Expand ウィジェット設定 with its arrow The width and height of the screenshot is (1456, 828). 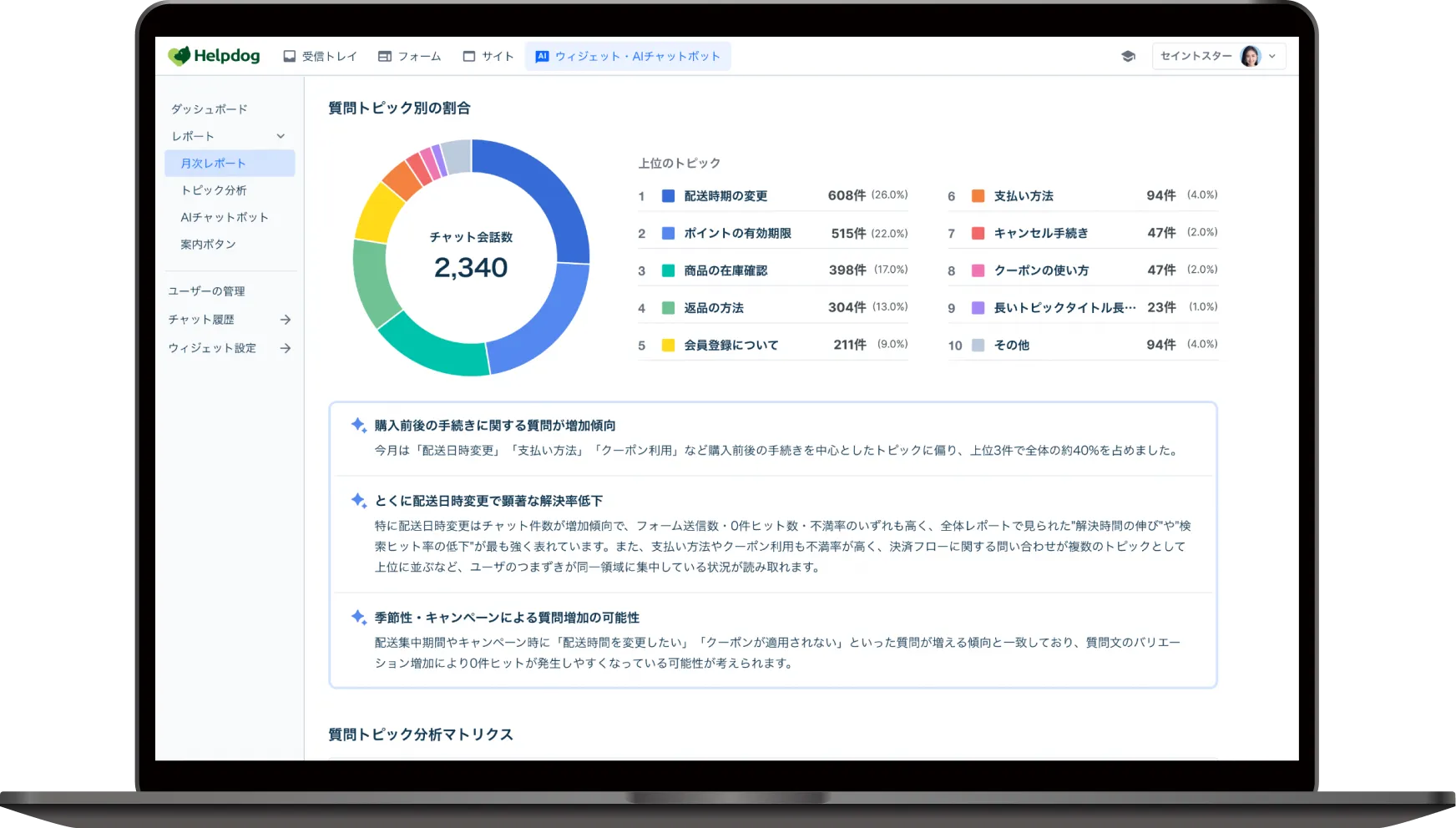pos(286,348)
